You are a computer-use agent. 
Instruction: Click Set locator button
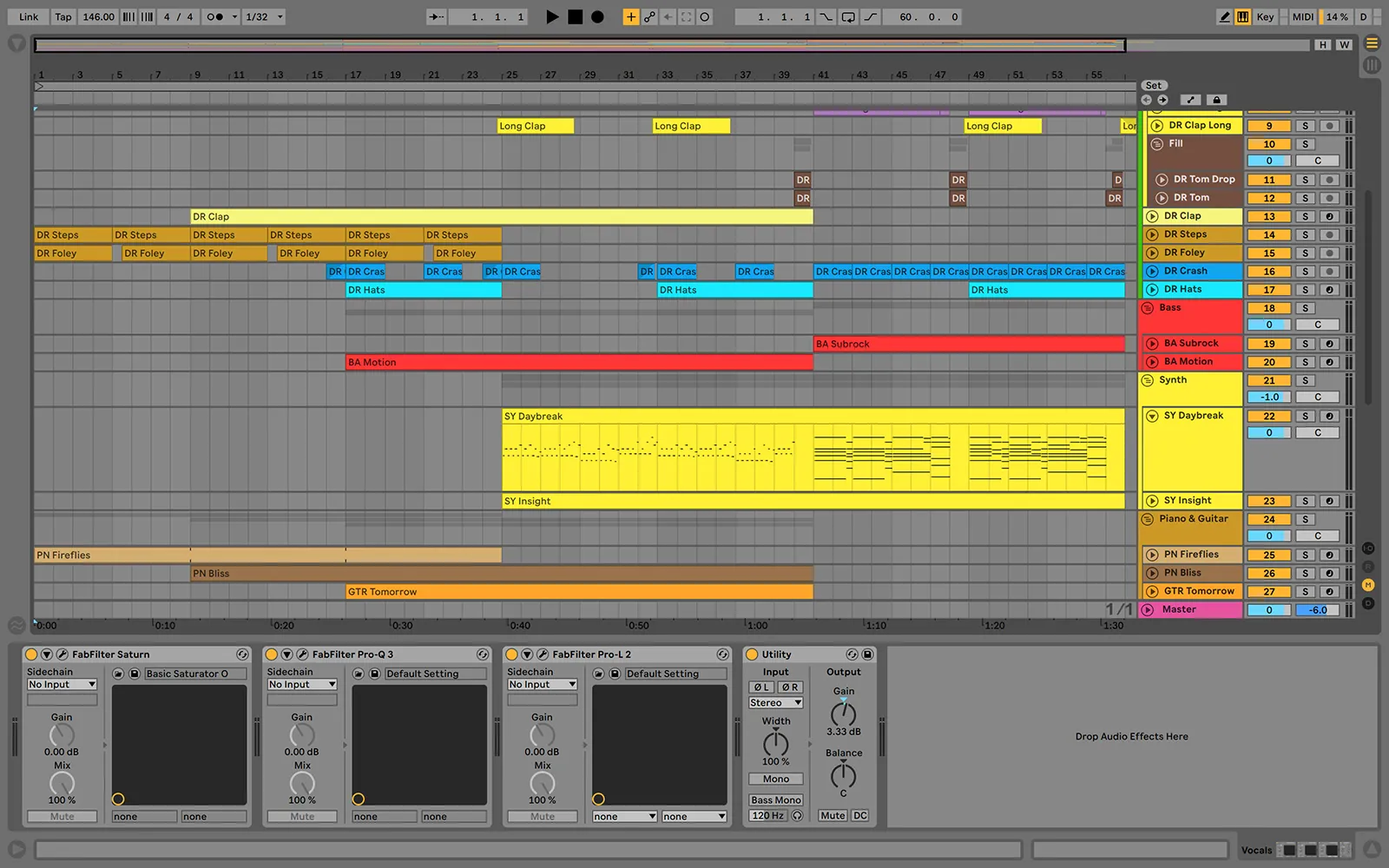(x=1154, y=85)
